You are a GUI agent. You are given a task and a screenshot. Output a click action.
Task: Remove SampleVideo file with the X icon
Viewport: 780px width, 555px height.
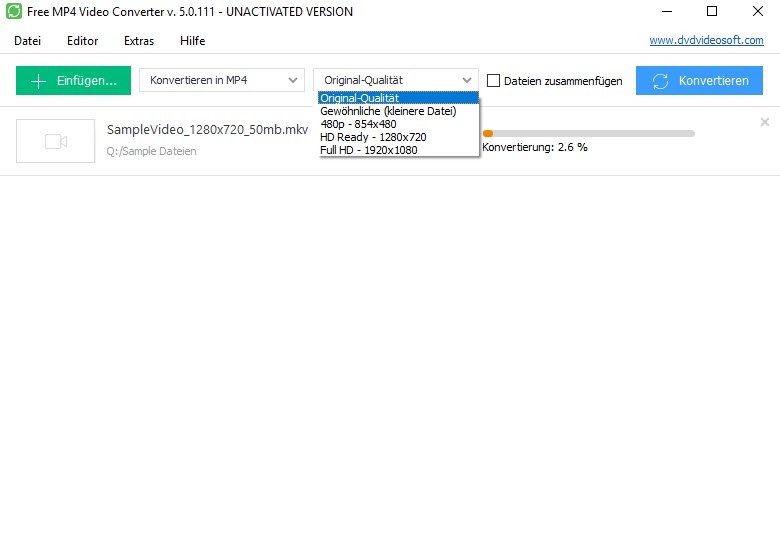[x=765, y=122]
